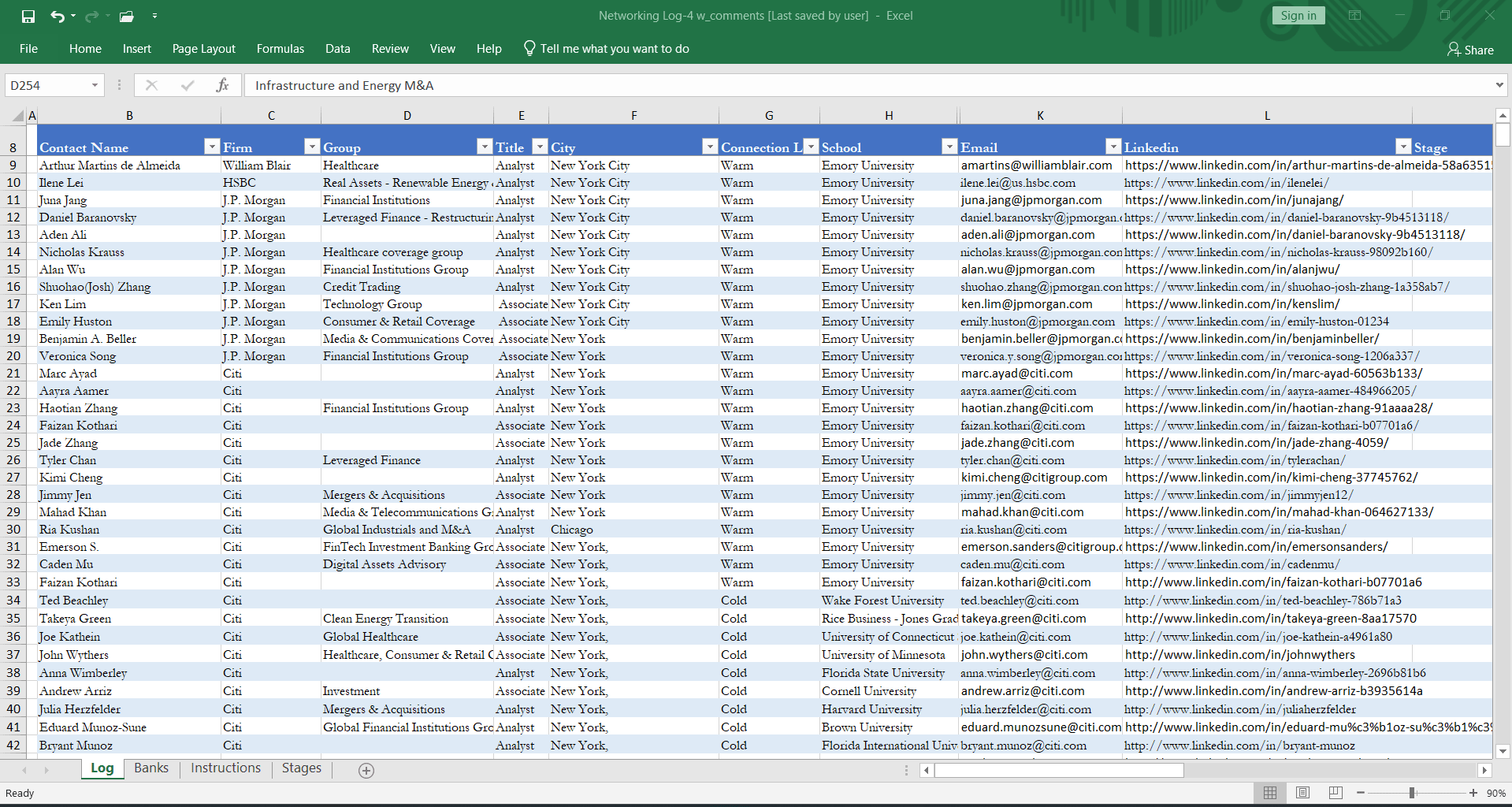Click the zoom out minus button

coord(1361,793)
